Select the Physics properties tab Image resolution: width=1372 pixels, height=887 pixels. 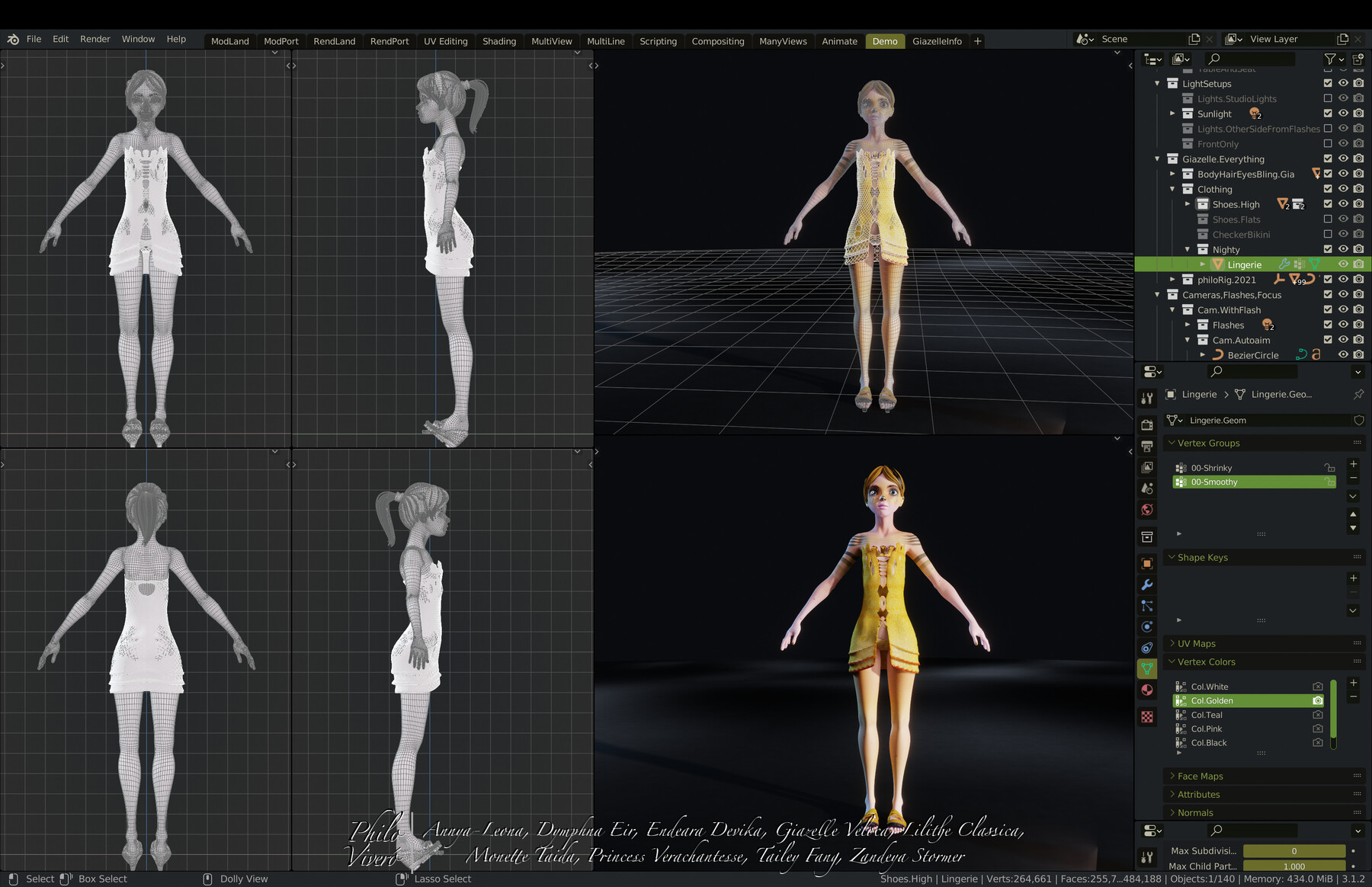click(x=1147, y=626)
